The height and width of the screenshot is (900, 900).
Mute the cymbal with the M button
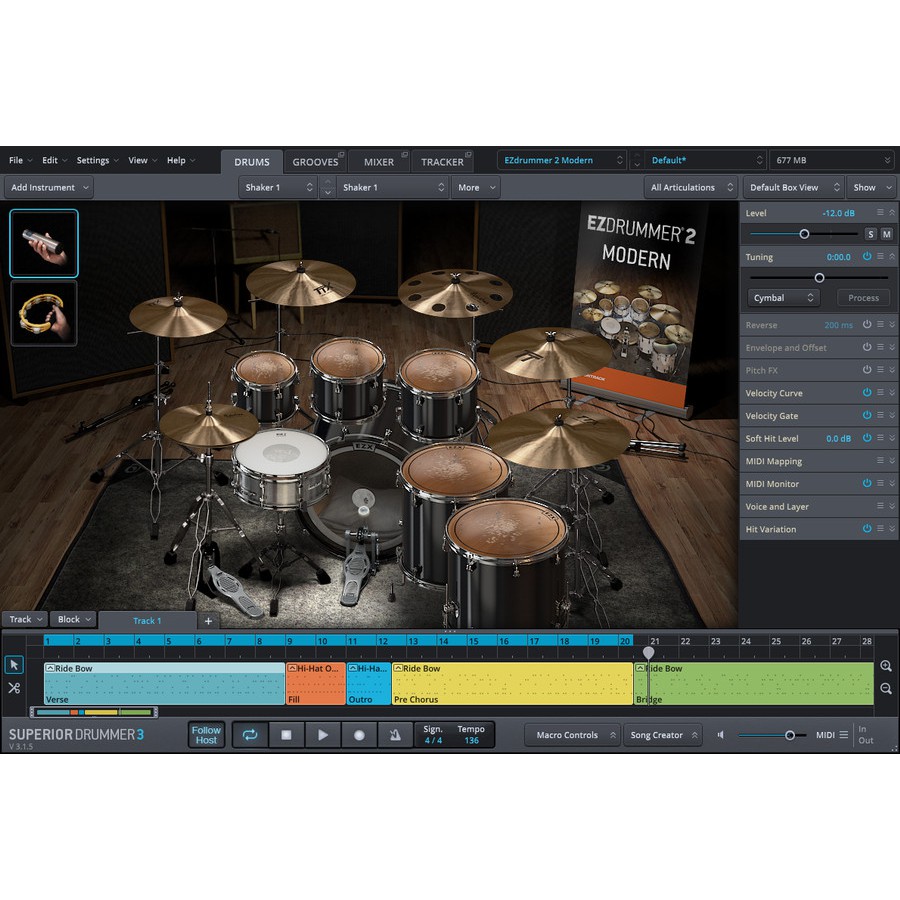coord(887,233)
